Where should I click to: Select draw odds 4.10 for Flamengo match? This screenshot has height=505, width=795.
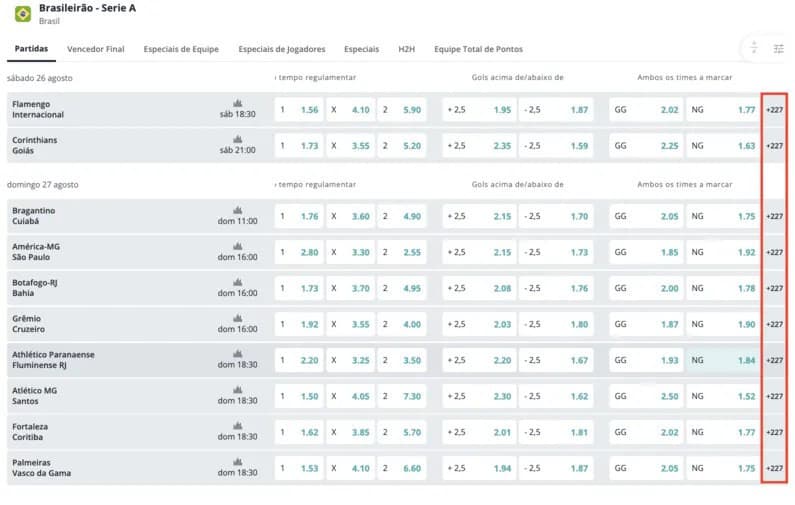click(x=350, y=110)
